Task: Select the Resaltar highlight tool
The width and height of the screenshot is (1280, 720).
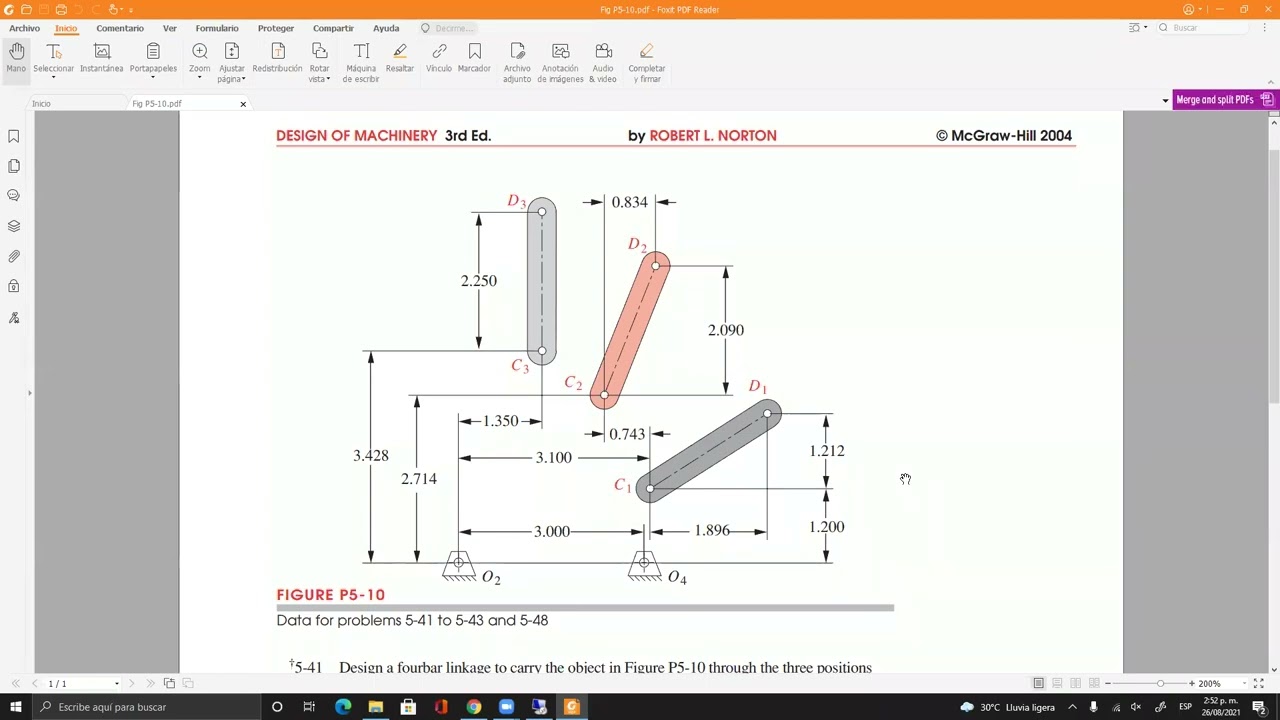Action: click(x=400, y=58)
